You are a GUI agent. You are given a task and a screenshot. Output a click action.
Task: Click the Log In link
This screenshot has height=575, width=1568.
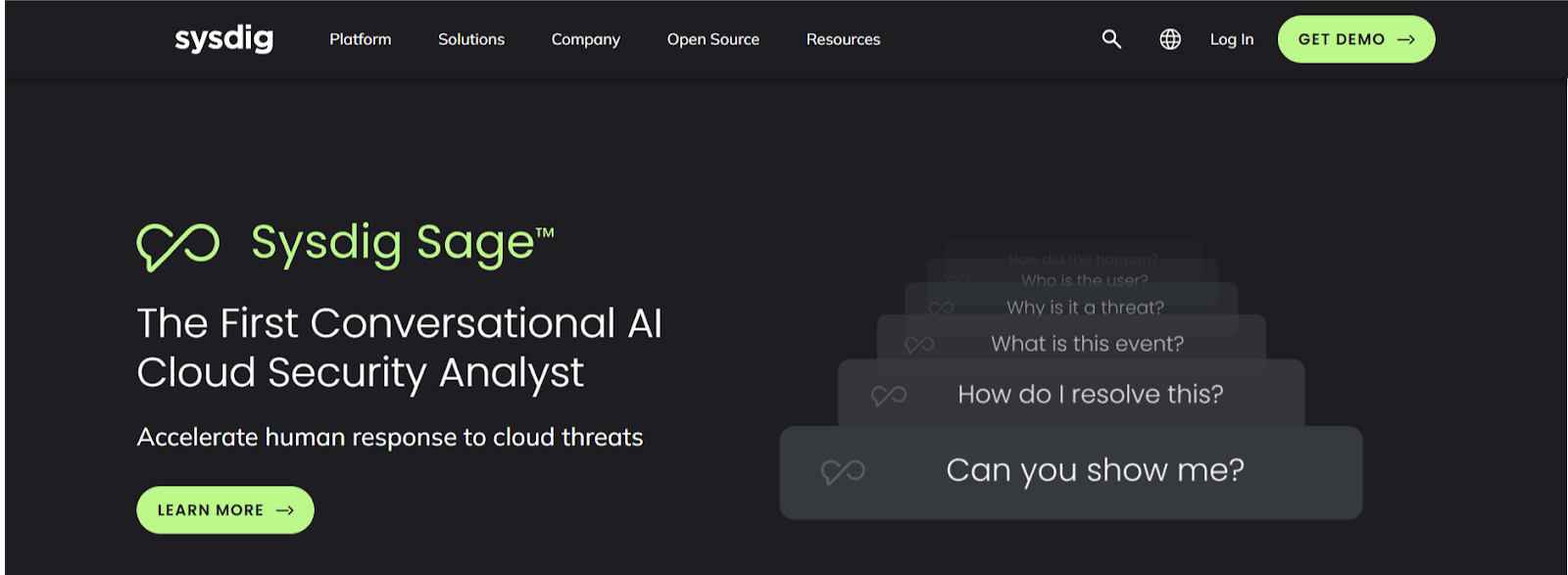[x=1232, y=39]
